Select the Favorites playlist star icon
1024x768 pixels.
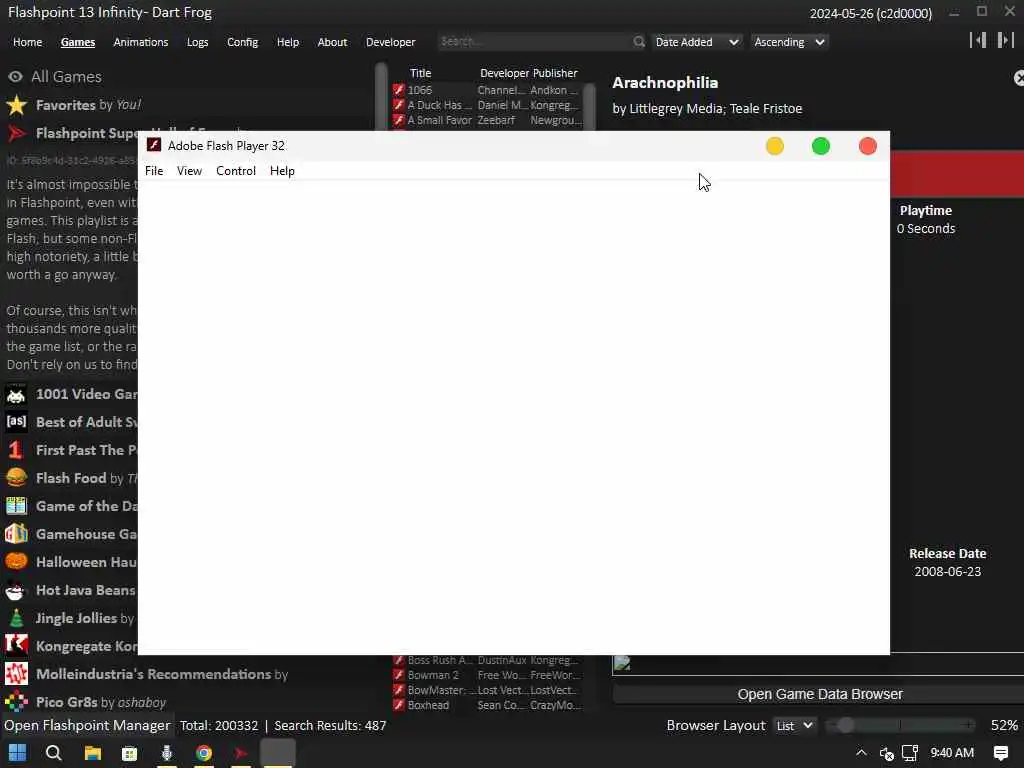(16, 105)
